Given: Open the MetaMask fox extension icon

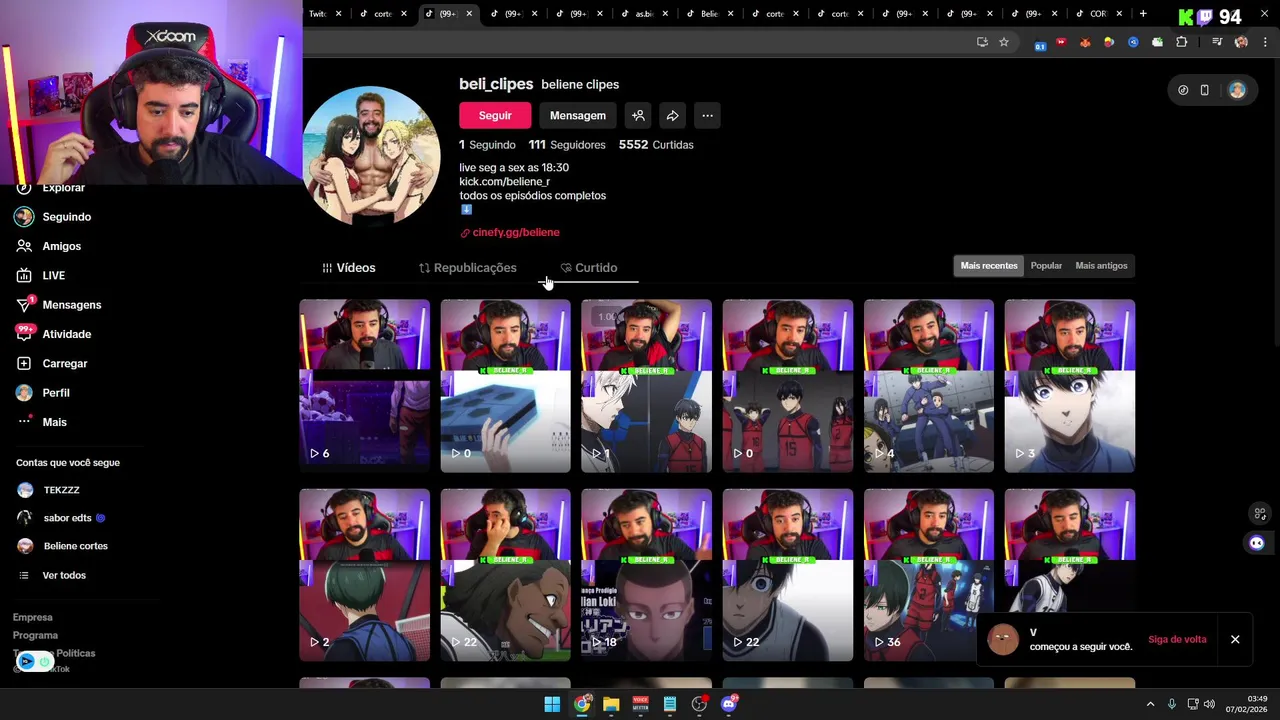Looking at the screenshot, I should [1085, 42].
